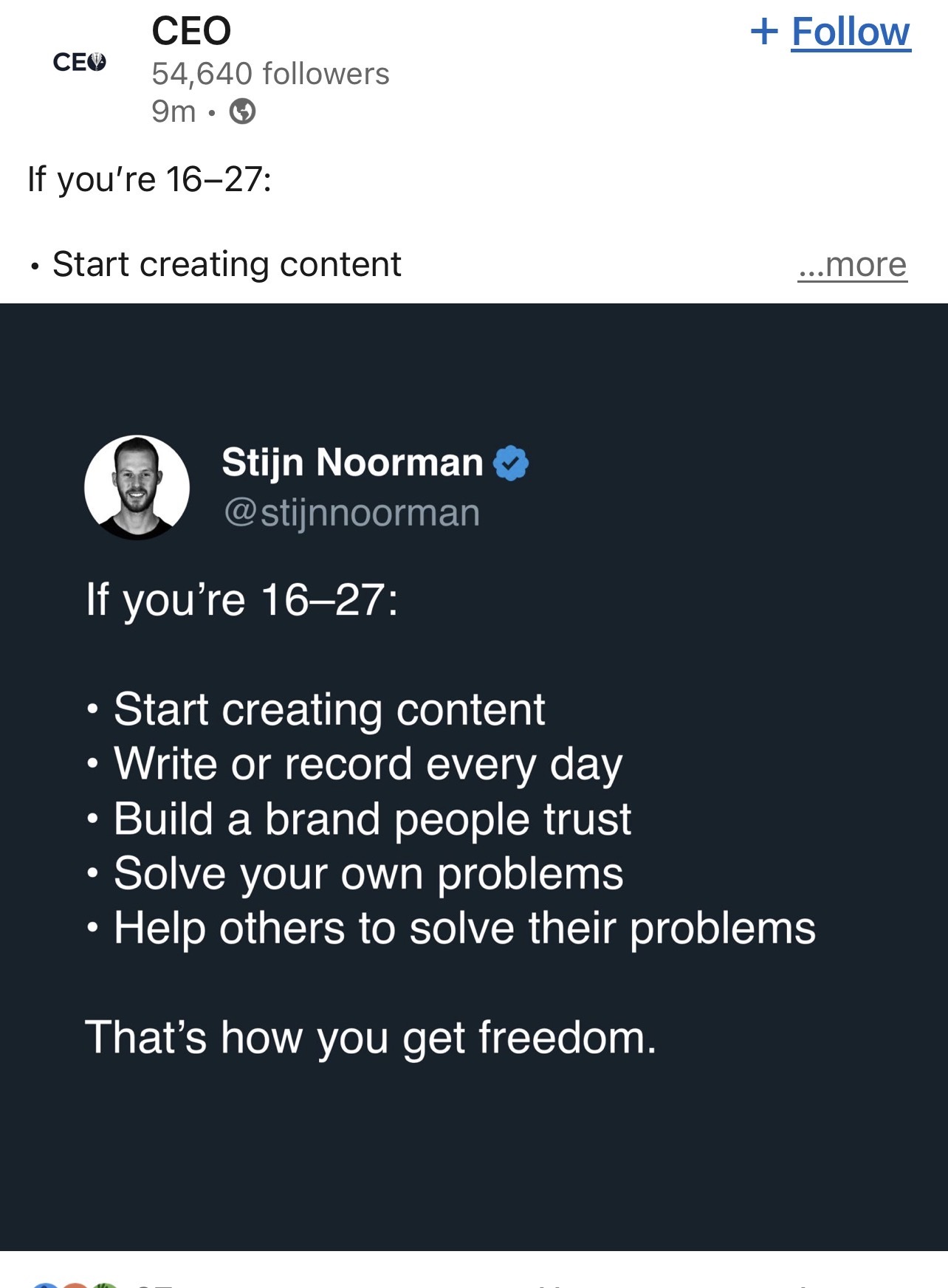Click the 54,640 followers text
The image size is (948, 1288).
click(x=270, y=74)
